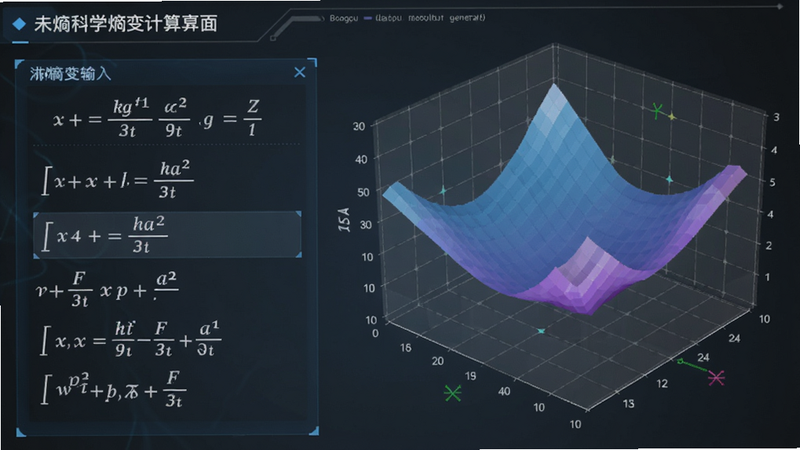Select the pink X marker near axis label 12
800x450 pixels.
click(x=716, y=378)
